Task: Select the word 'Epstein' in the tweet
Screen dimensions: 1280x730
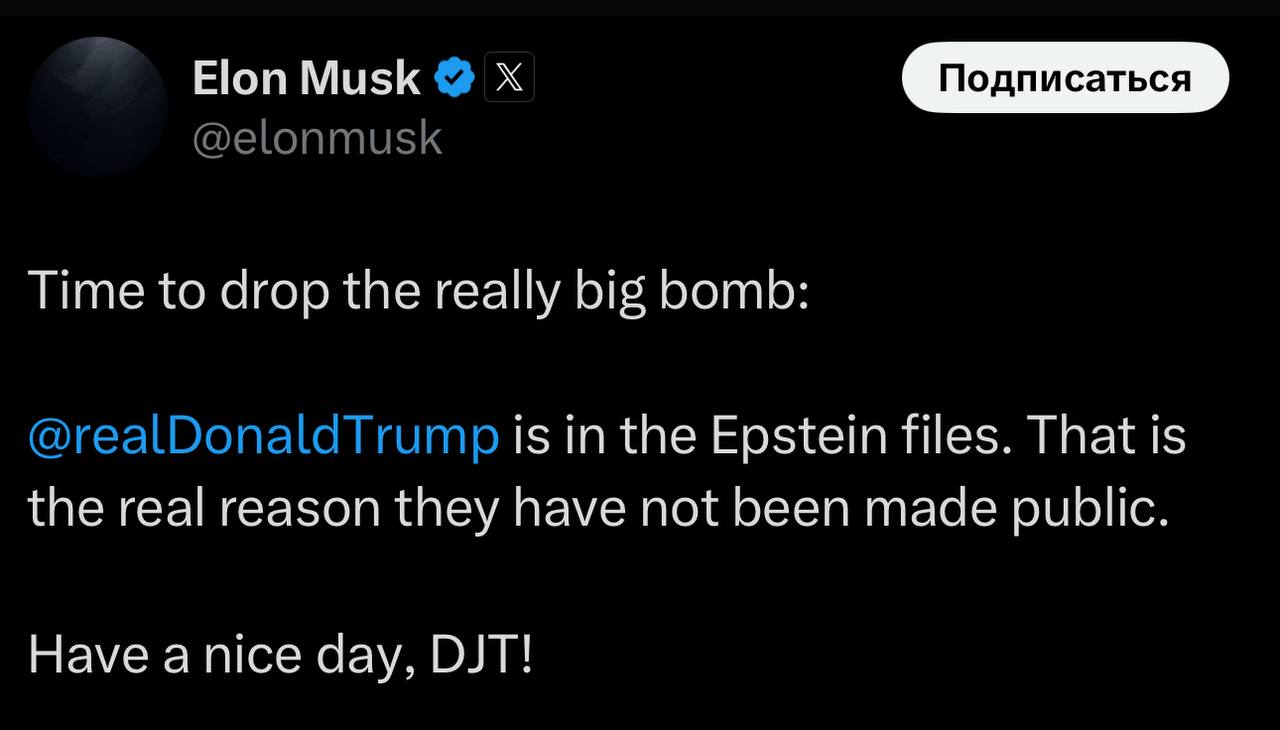Action: 790,437
